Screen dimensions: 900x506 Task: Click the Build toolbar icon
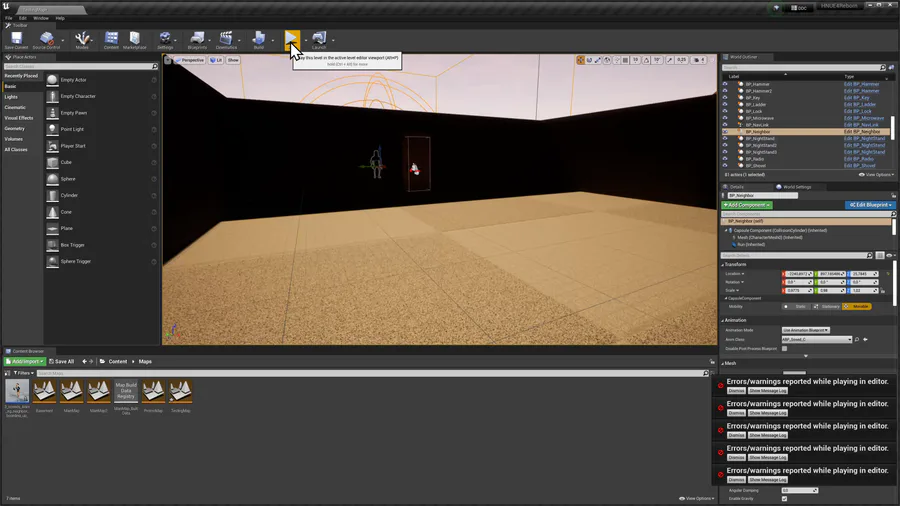pyautogui.click(x=259, y=39)
